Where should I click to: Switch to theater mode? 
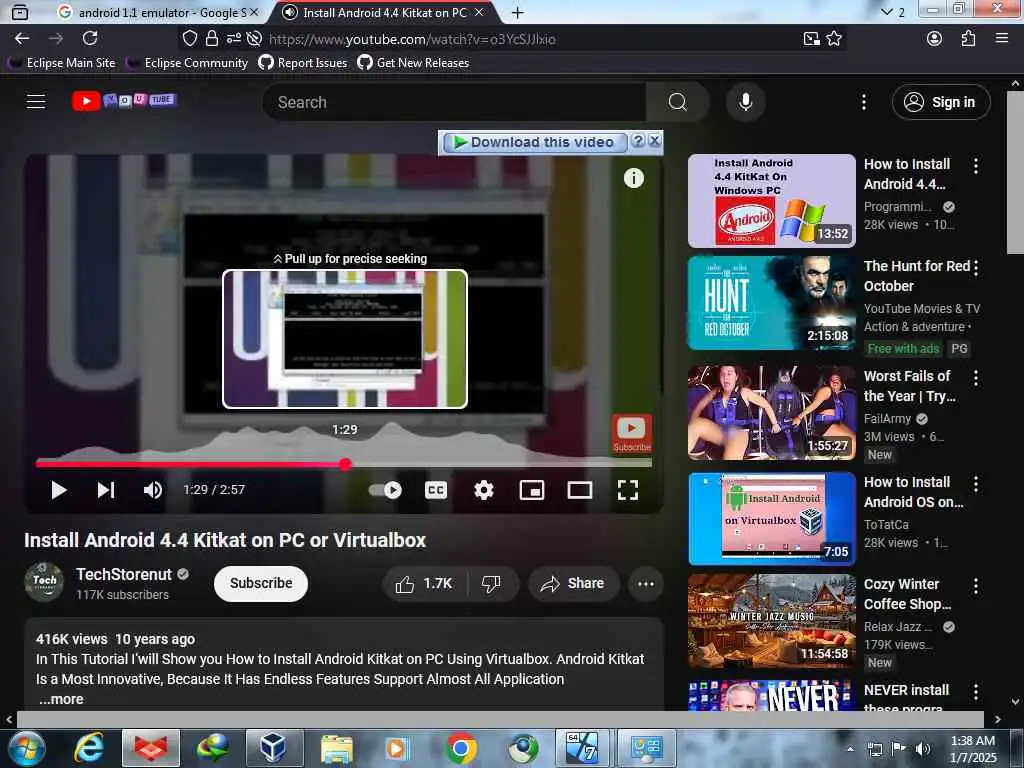(580, 490)
